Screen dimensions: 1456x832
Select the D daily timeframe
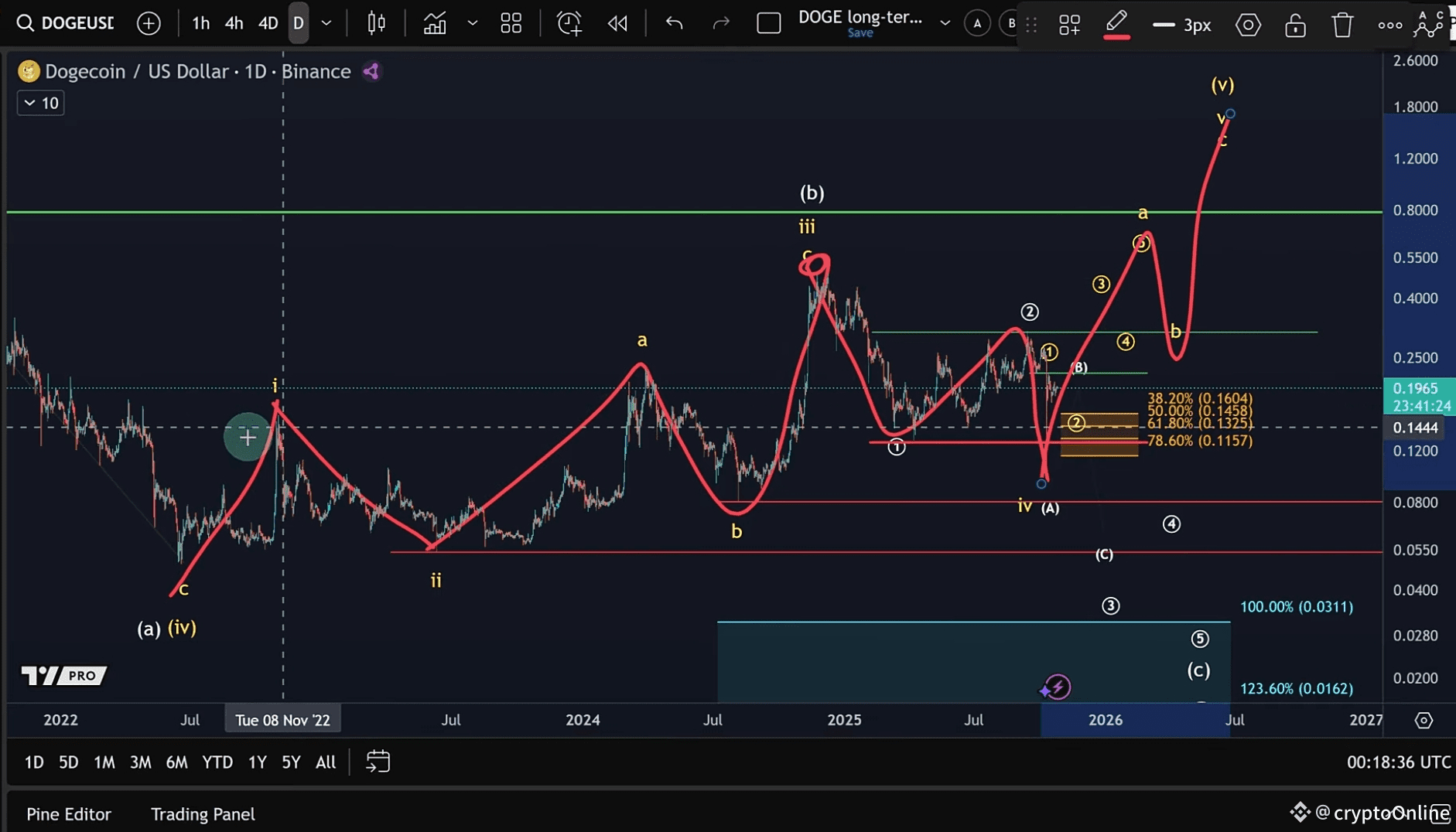(299, 23)
